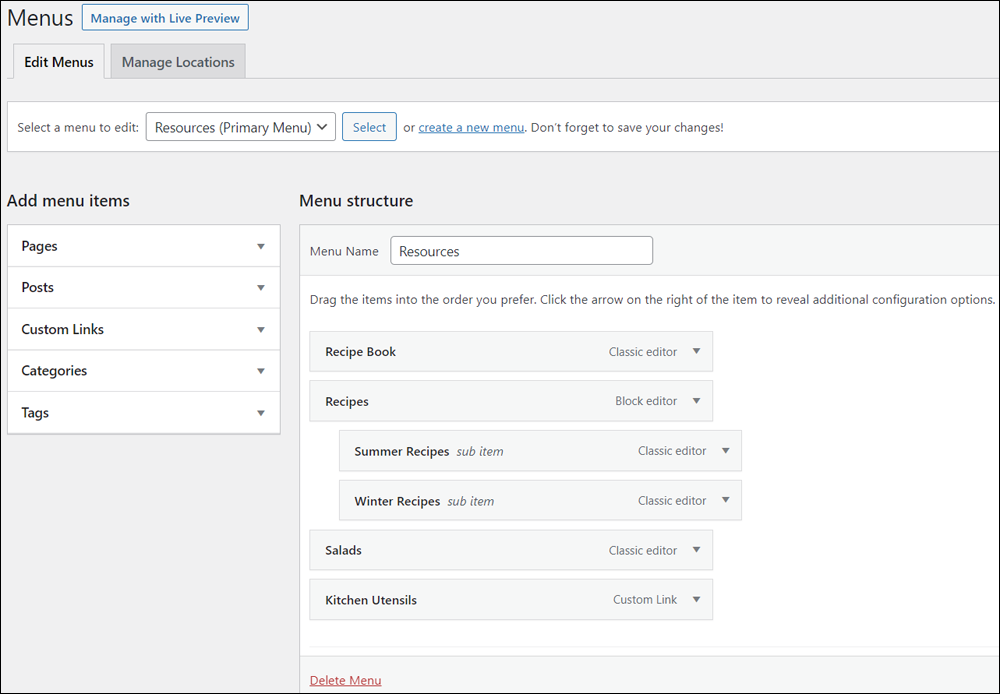Image resolution: width=1000 pixels, height=694 pixels.
Task: Expand Recipe Book item options arrow
Action: click(696, 351)
